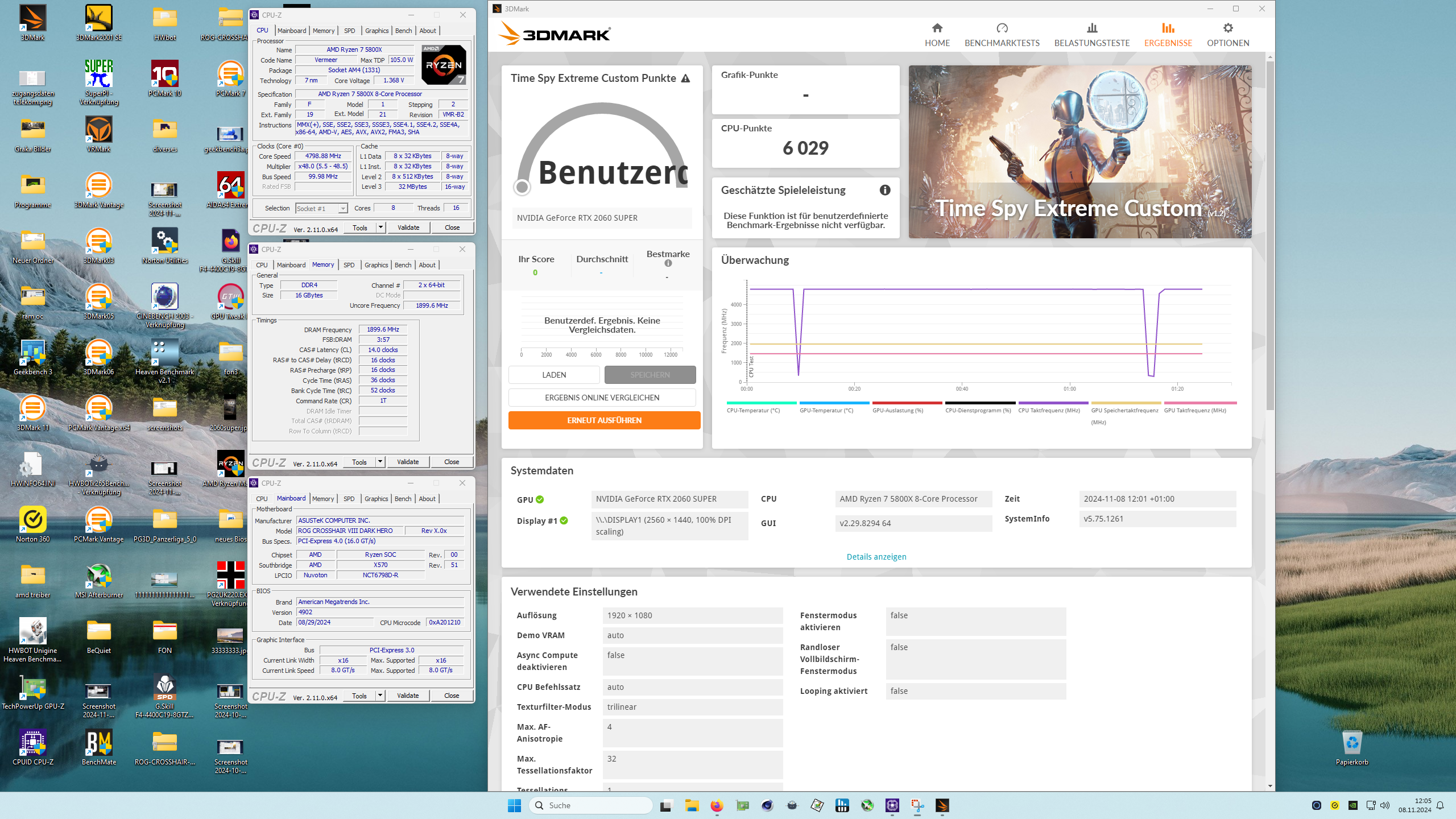Image resolution: width=1456 pixels, height=819 pixels.
Task: Click SPEICHERN button in 3DMark
Action: coord(650,375)
